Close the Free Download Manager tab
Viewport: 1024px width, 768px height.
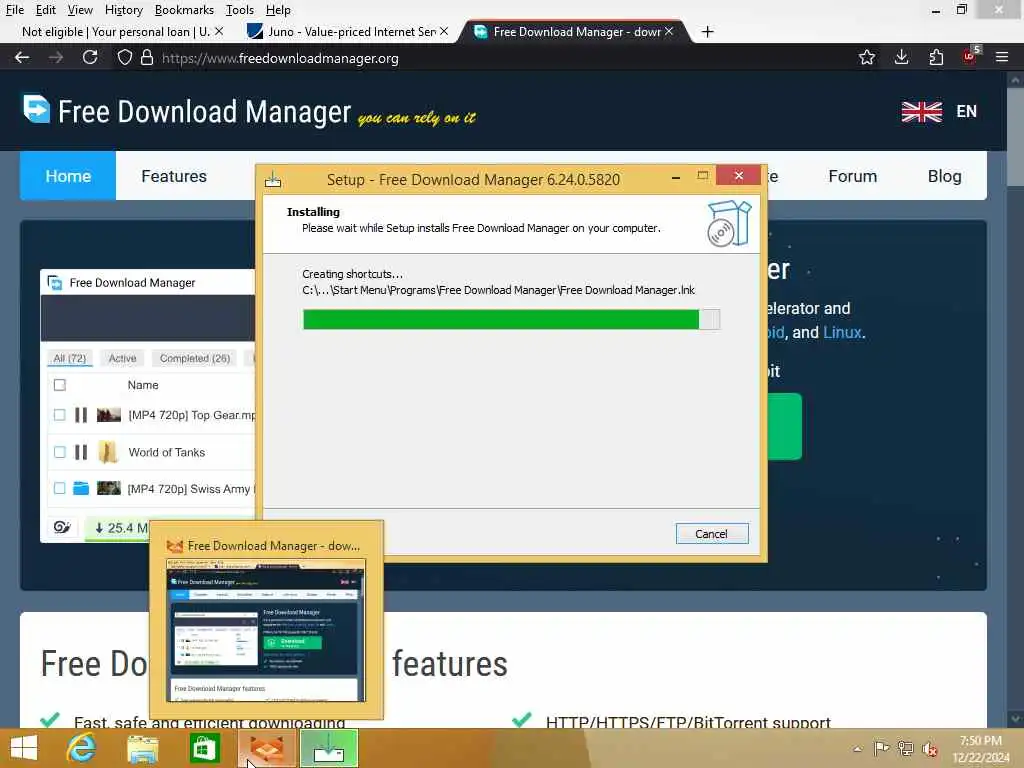tap(669, 31)
